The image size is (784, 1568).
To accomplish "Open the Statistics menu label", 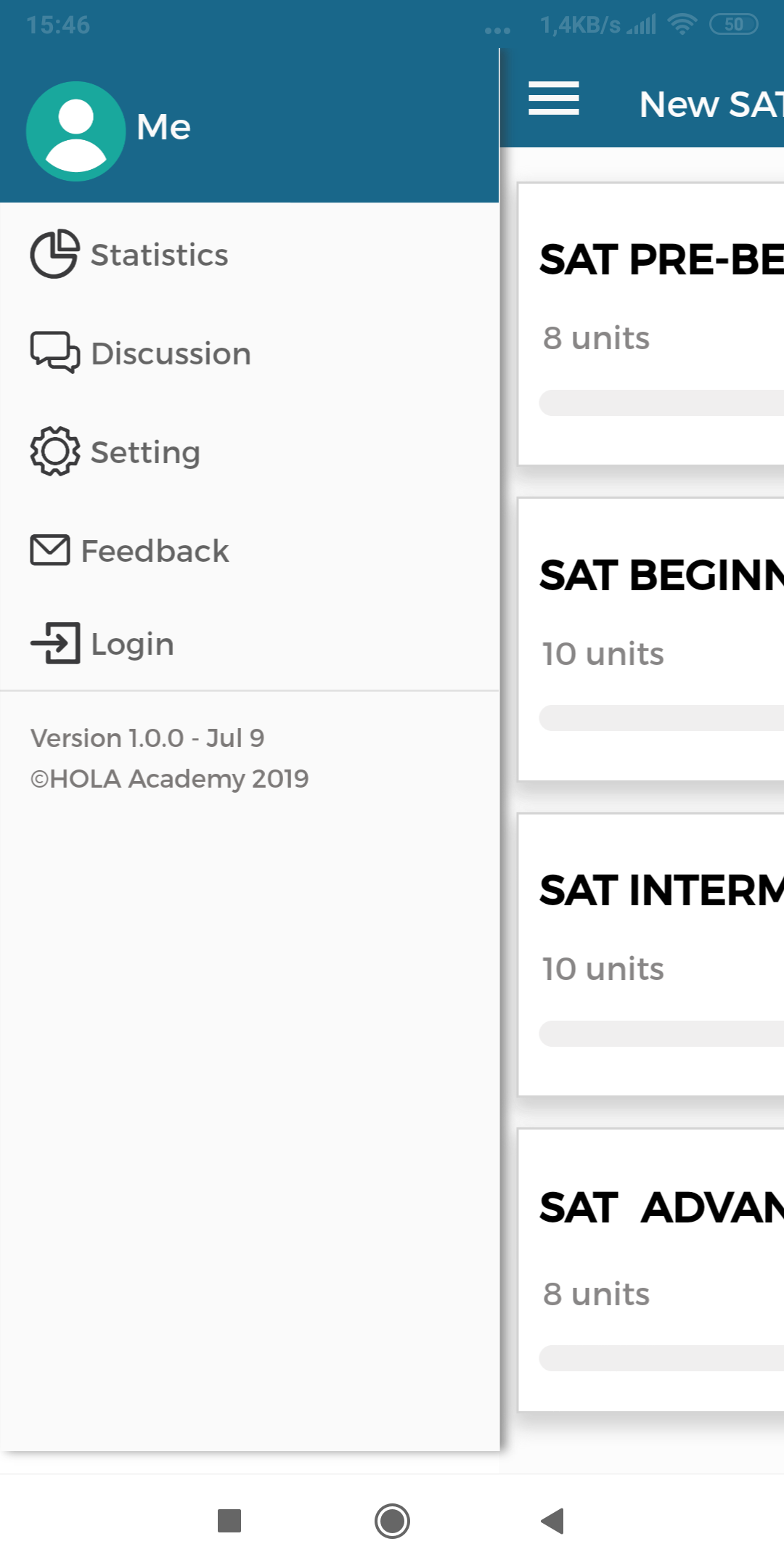I will click(x=159, y=255).
